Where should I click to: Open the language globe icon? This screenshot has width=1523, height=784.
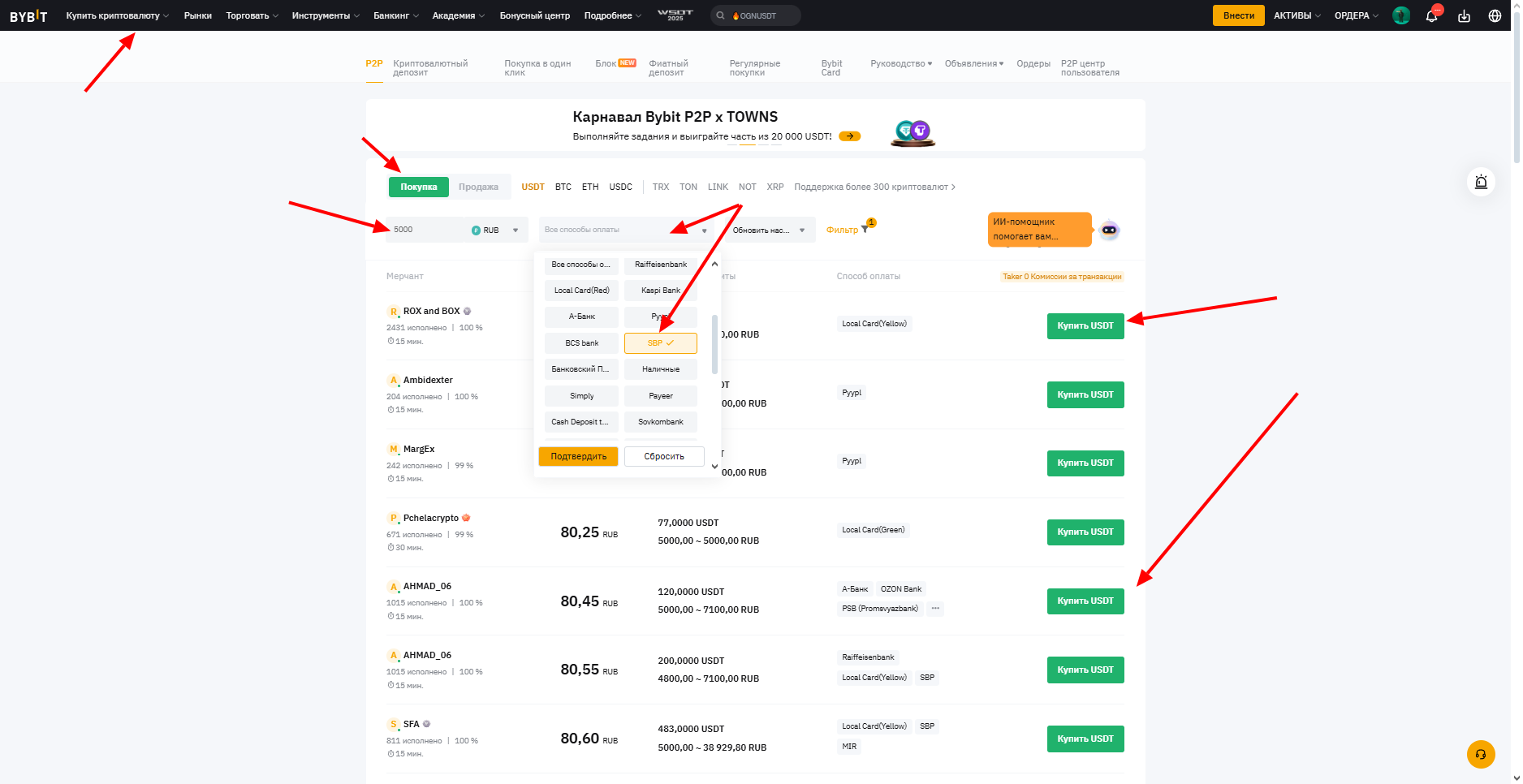(x=1495, y=15)
